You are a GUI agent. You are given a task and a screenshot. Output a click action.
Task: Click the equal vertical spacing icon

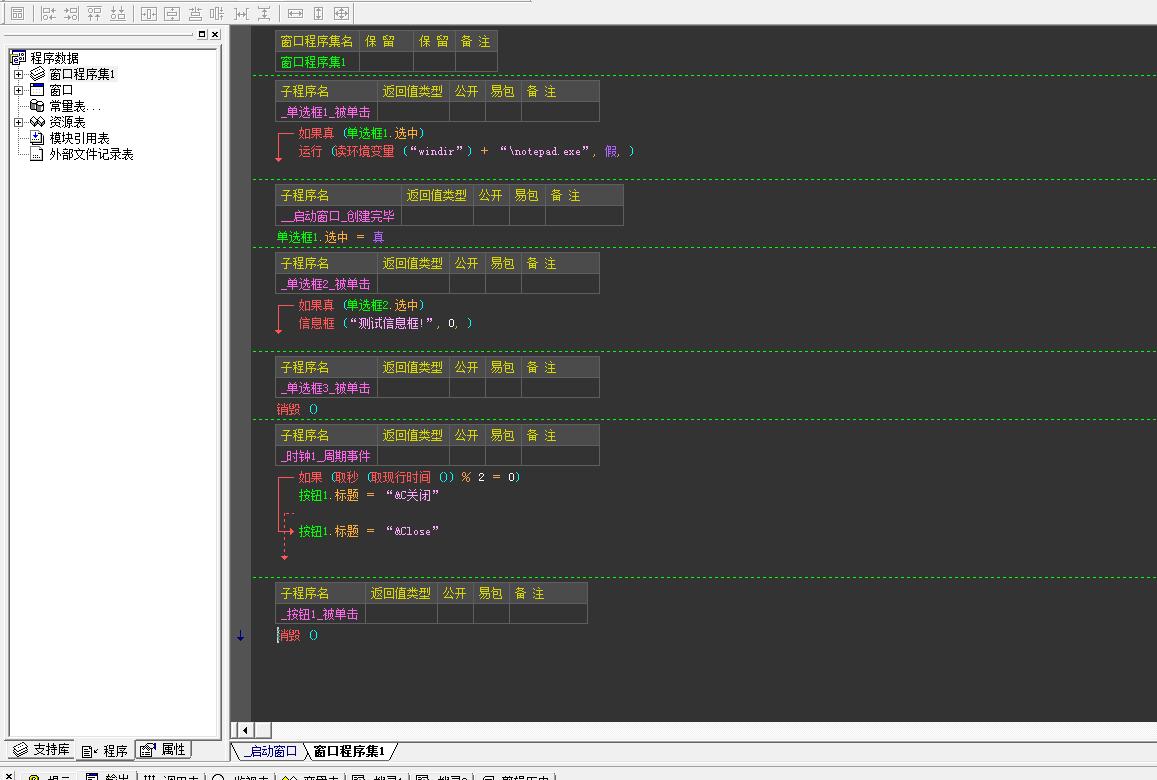coord(264,13)
